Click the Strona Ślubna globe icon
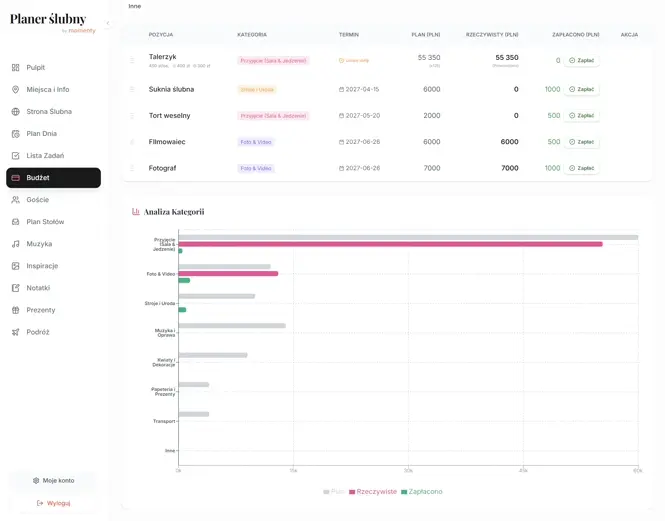The width and height of the screenshot is (665, 521). (x=16, y=112)
